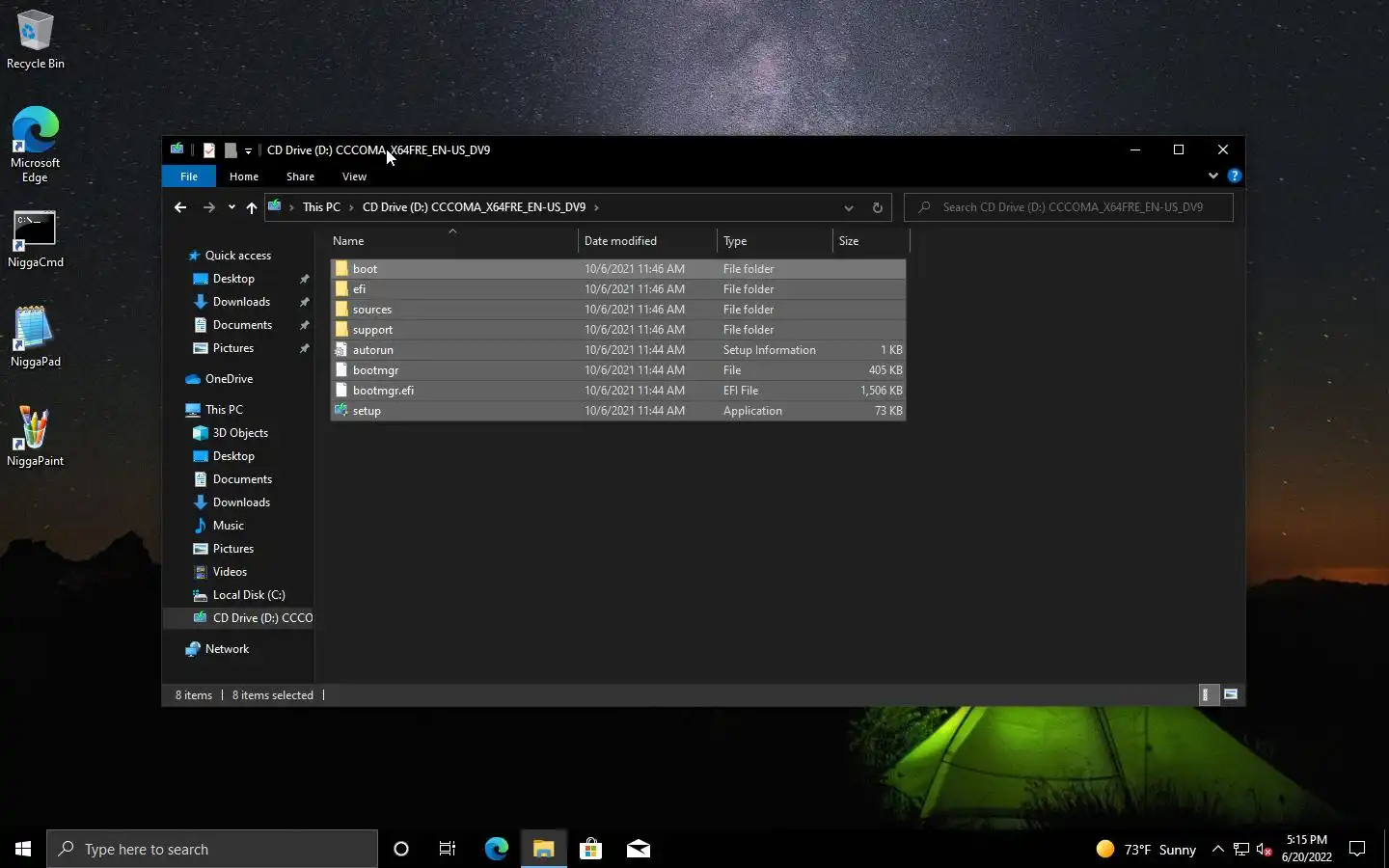
Task: Open the chevron between This PC and CD Drive
Action: pos(351,207)
